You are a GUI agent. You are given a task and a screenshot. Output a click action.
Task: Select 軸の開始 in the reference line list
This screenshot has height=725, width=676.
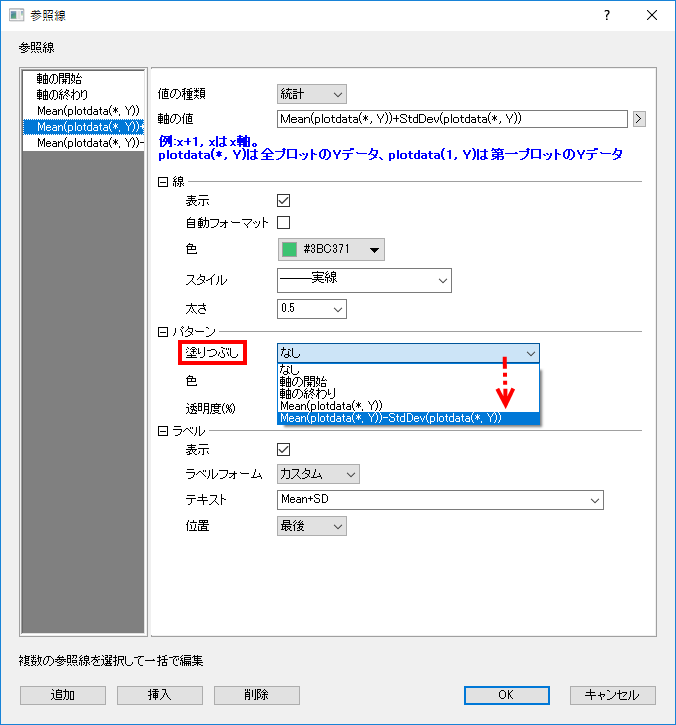pos(83,79)
